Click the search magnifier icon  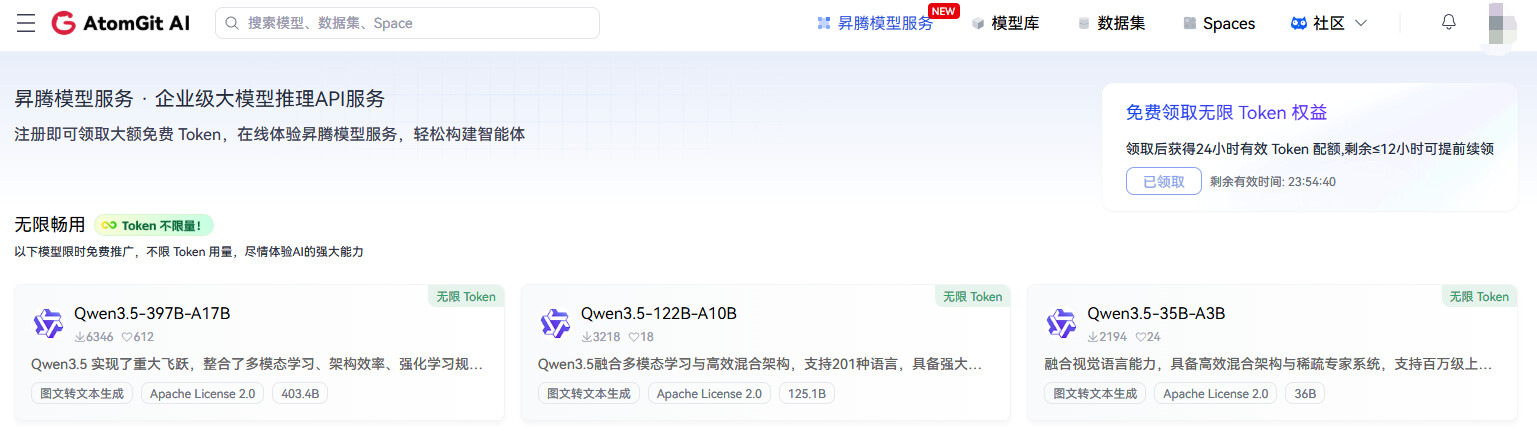pos(232,23)
